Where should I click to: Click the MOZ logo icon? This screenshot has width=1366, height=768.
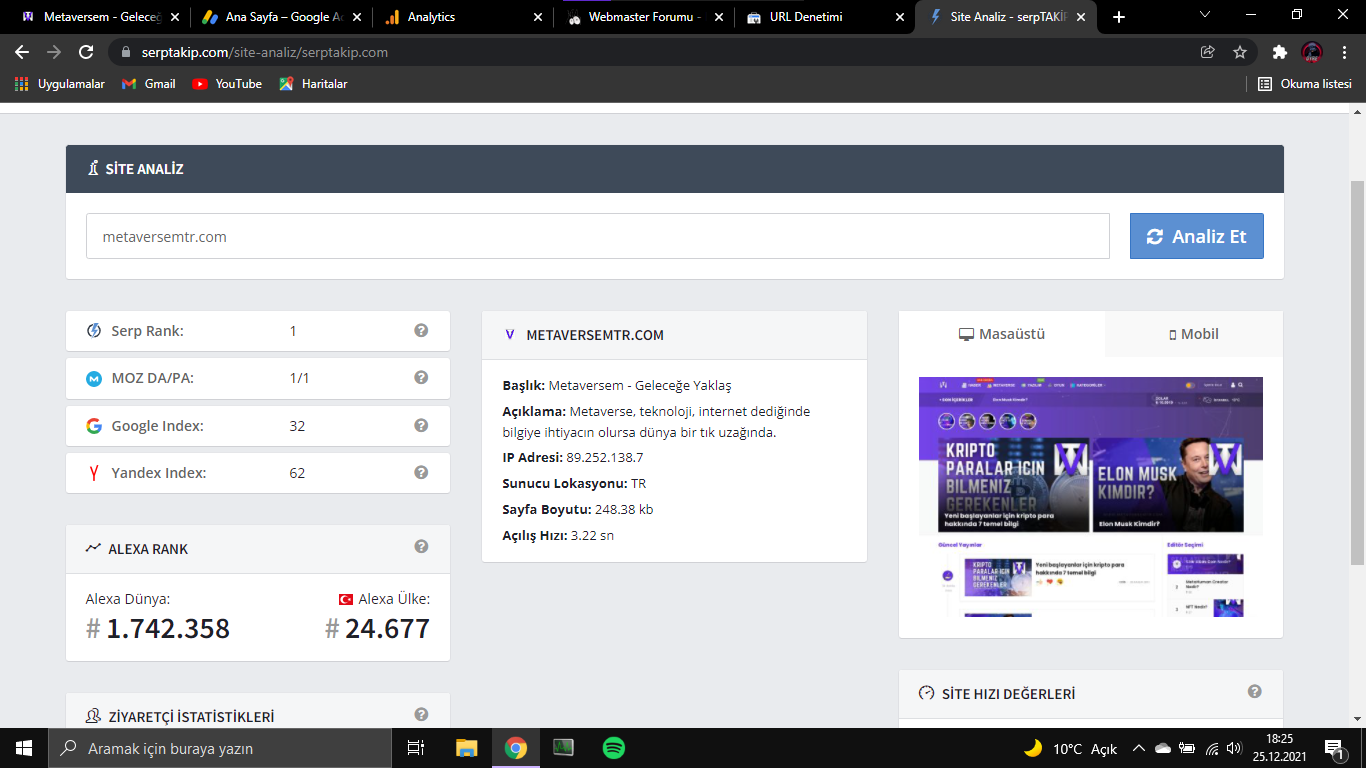(x=94, y=378)
